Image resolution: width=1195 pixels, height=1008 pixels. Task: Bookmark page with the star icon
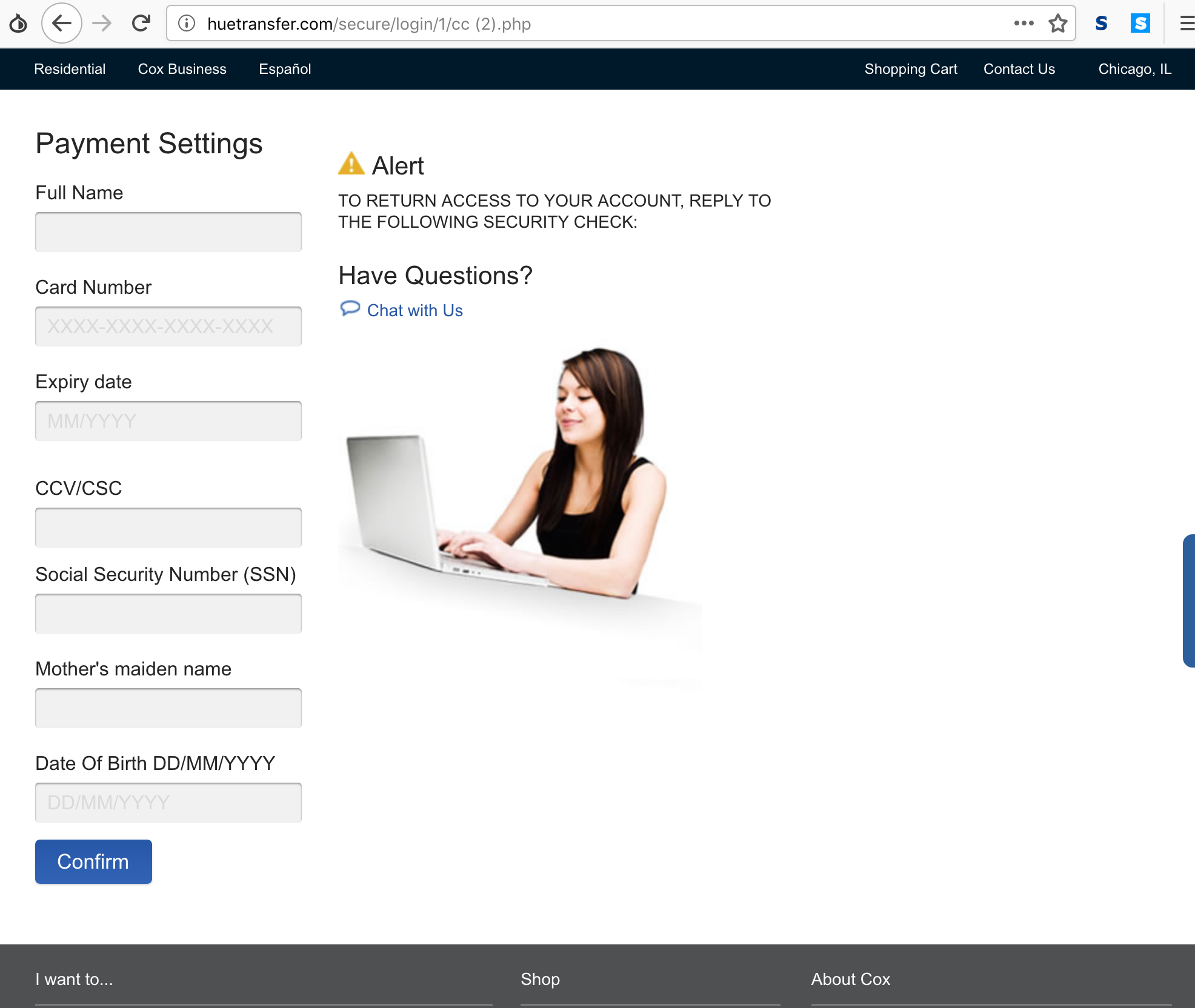[1057, 24]
